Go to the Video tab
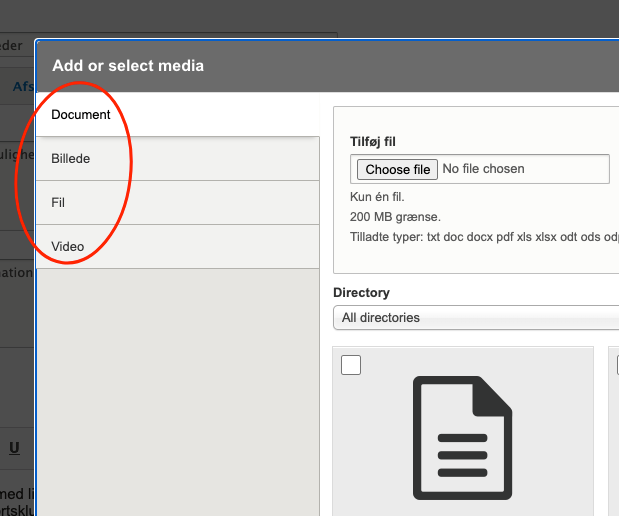619x516 pixels. click(x=68, y=247)
